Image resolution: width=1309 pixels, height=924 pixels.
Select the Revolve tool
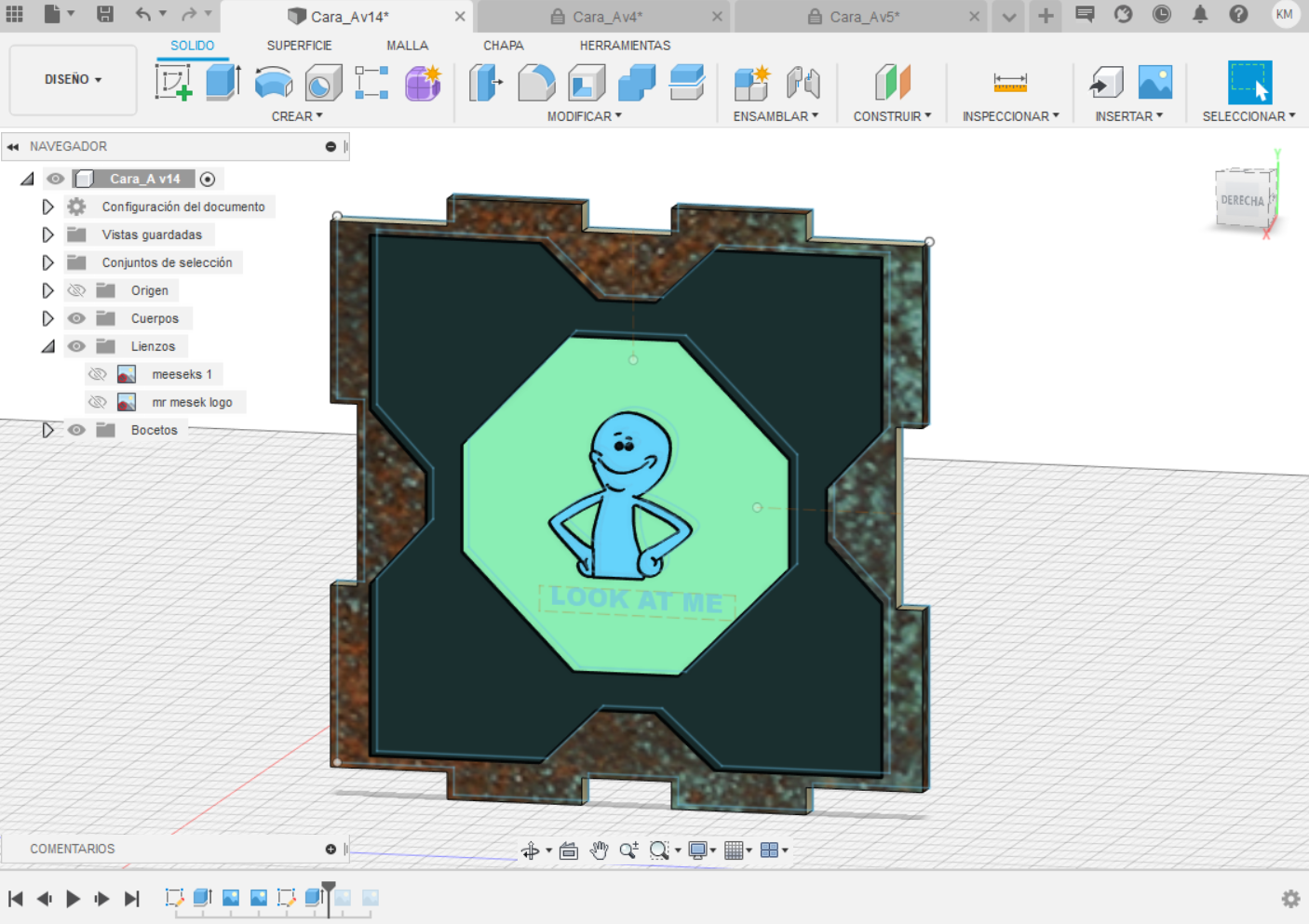pos(274,83)
